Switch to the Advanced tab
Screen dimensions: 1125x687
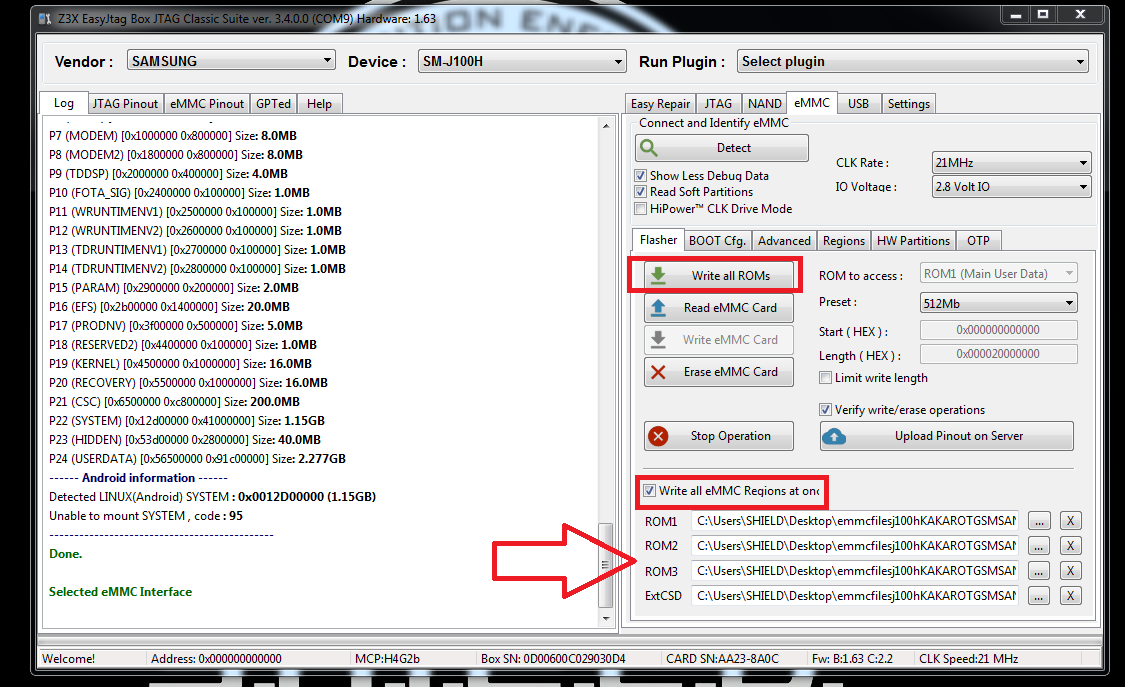tap(784, 241)
